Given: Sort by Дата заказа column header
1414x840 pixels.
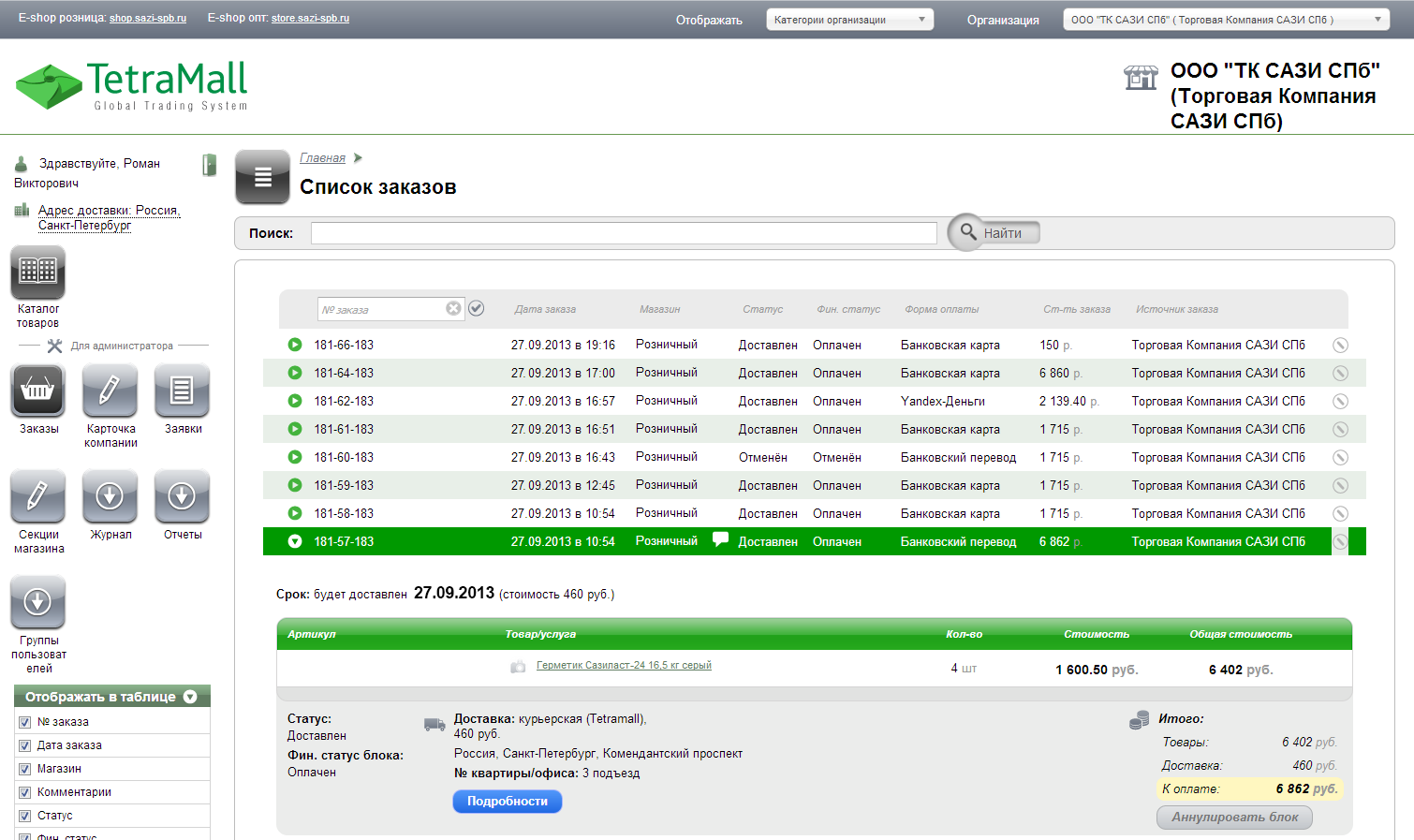Looking at the screenshot, I should [545, 309].
